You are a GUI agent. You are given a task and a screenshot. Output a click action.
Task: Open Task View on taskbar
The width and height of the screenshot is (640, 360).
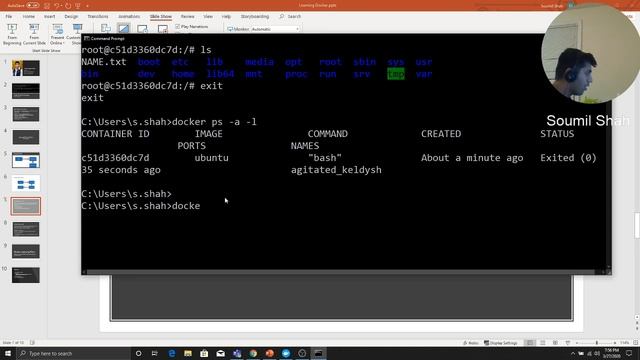pyautogui.click(x=155, y=353)
